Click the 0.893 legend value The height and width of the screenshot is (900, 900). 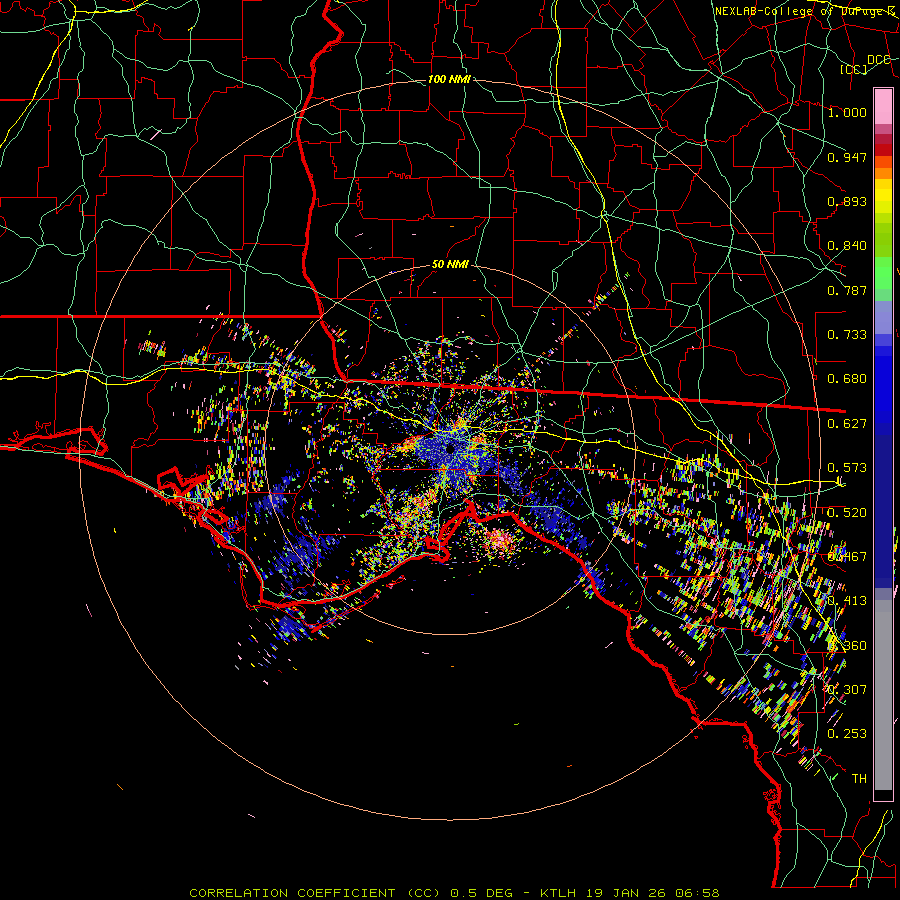click(x=847, y=201)
